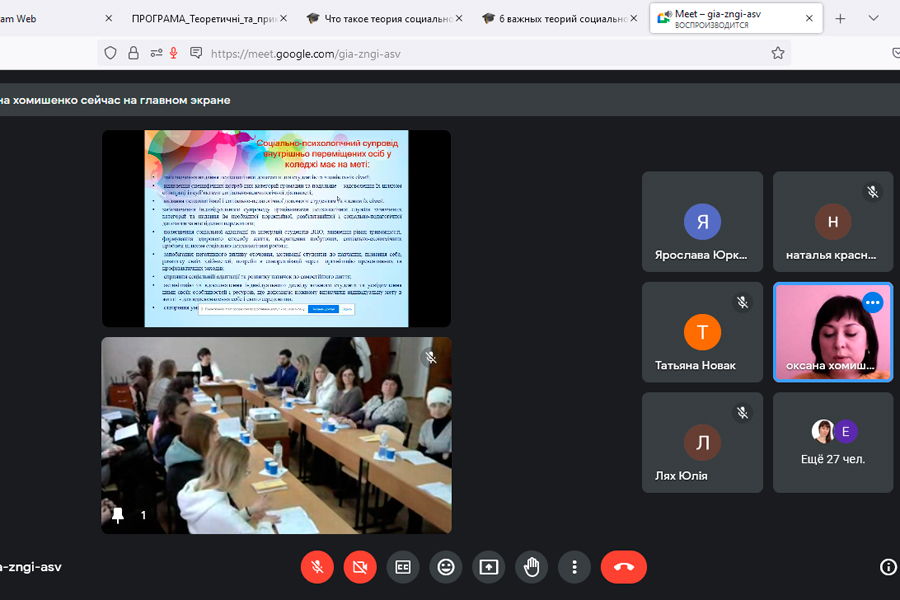Select Лях Юлія participant tile
Screen dimensions: 900x600
coord(703,443)
